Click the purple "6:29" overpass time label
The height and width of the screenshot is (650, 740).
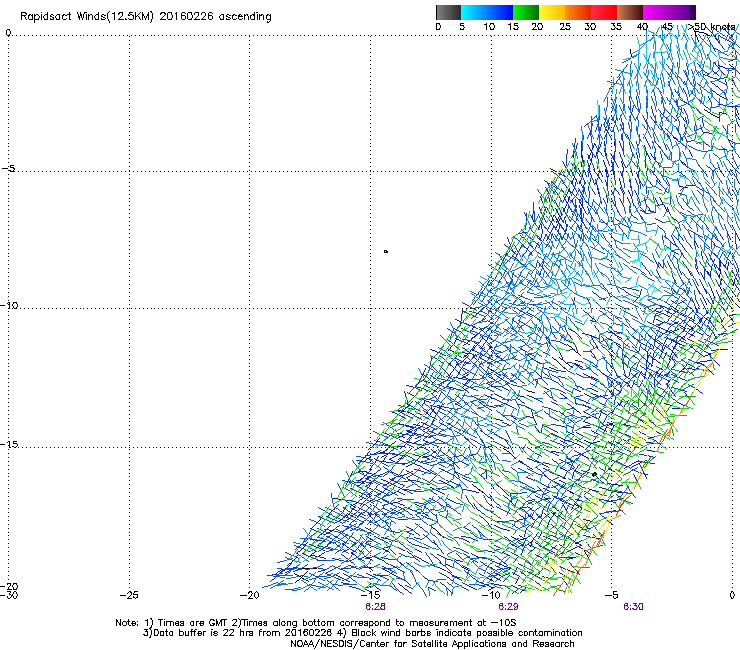click(508, 607)
